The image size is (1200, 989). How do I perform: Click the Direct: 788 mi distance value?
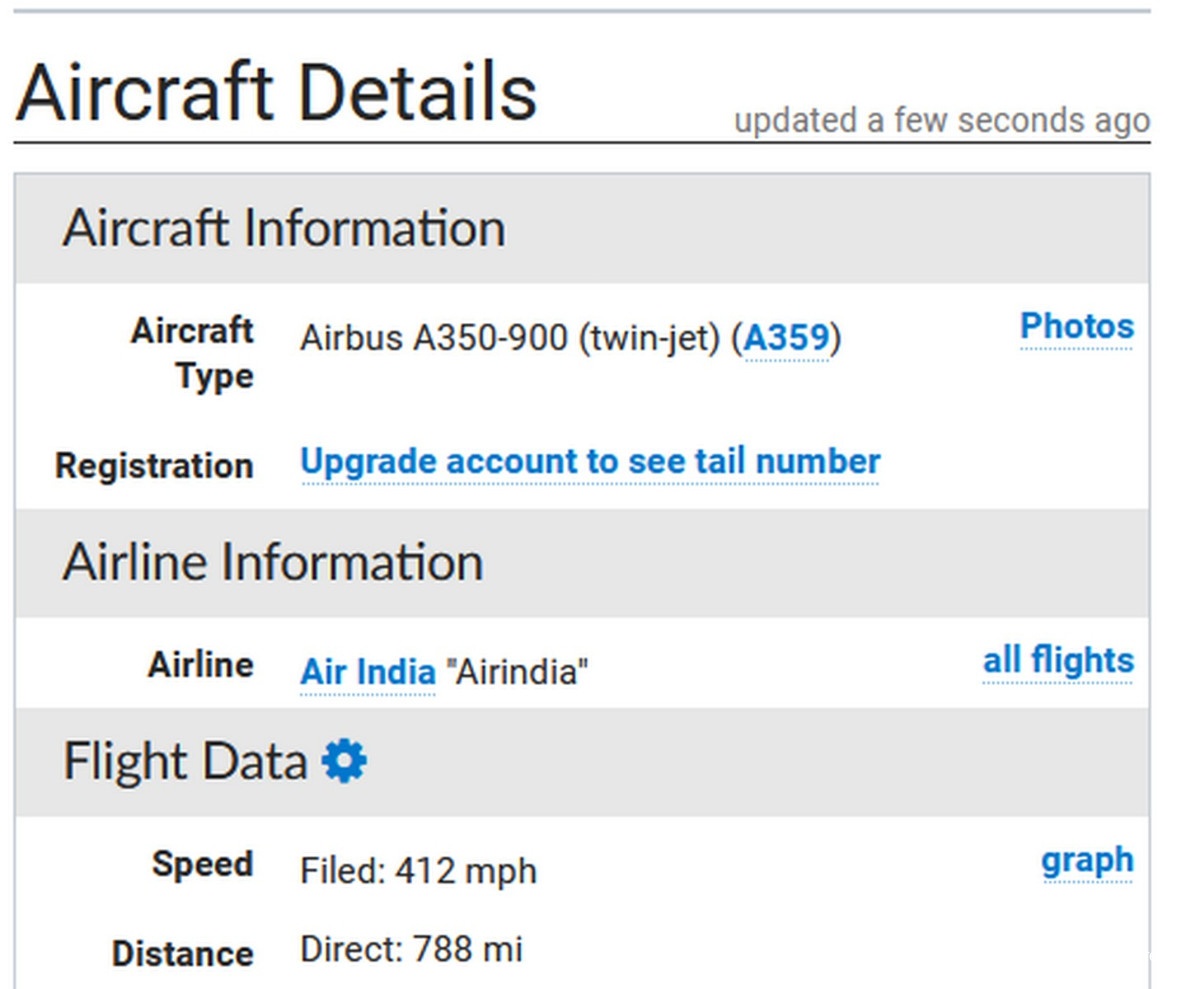pos(411,948)
